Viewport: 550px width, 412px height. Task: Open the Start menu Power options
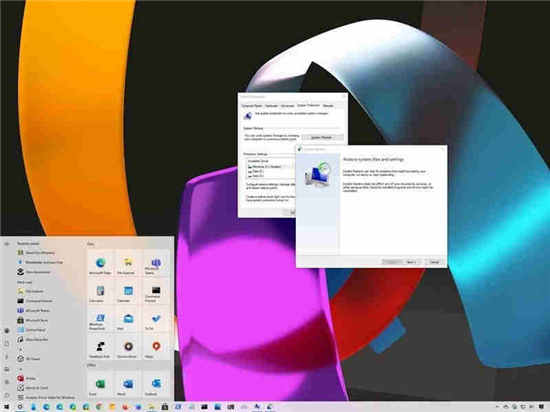7,395
